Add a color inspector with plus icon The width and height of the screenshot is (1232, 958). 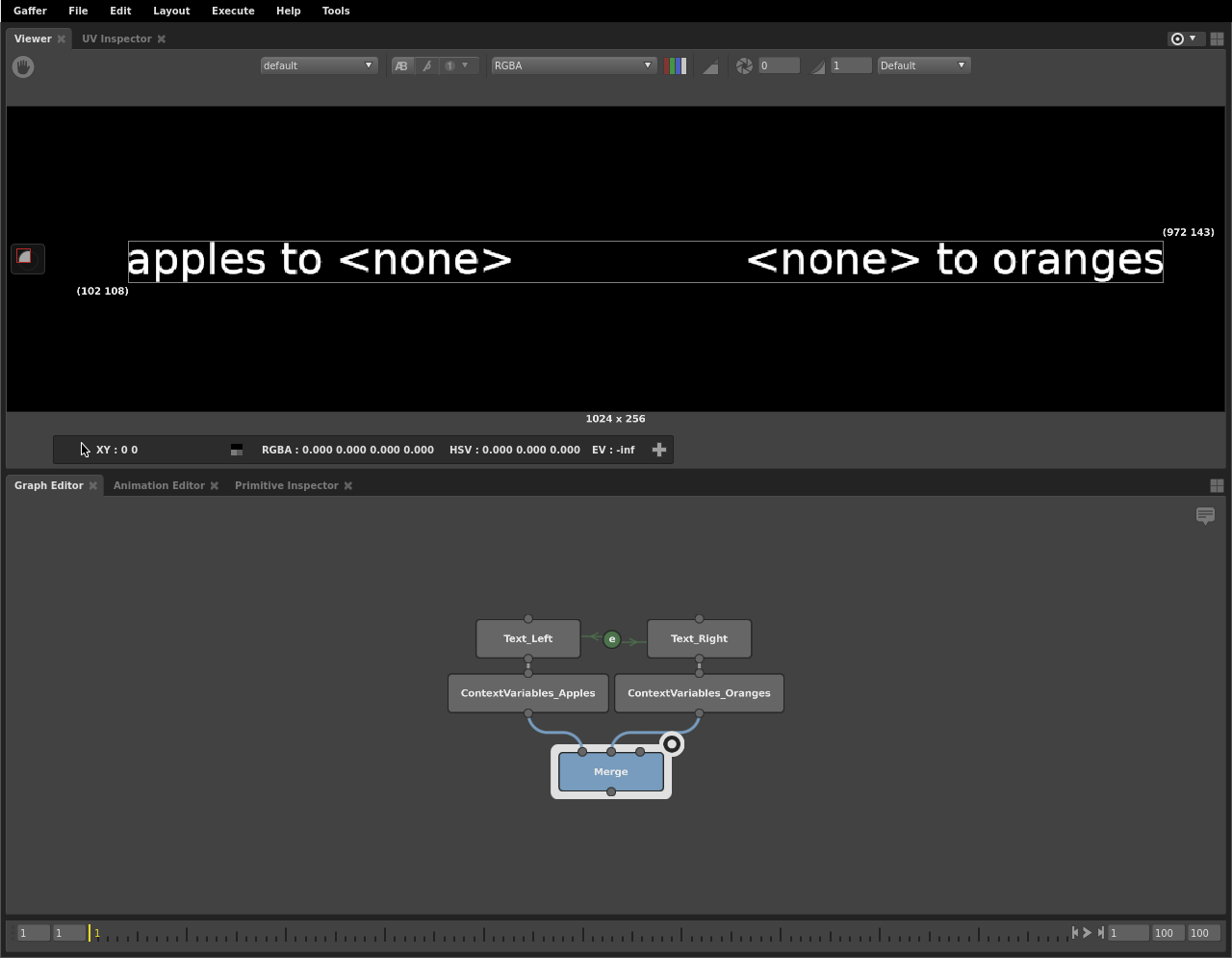click(x=659, y=450)
